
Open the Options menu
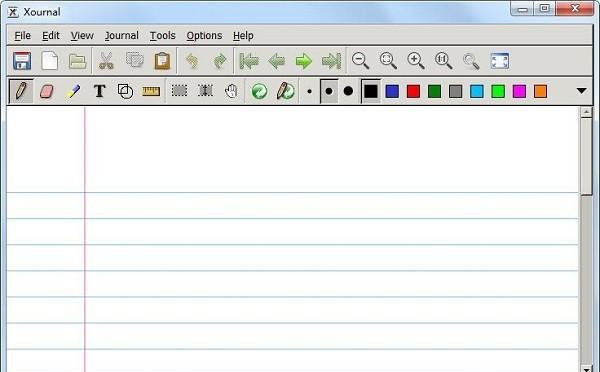(204, 36)
